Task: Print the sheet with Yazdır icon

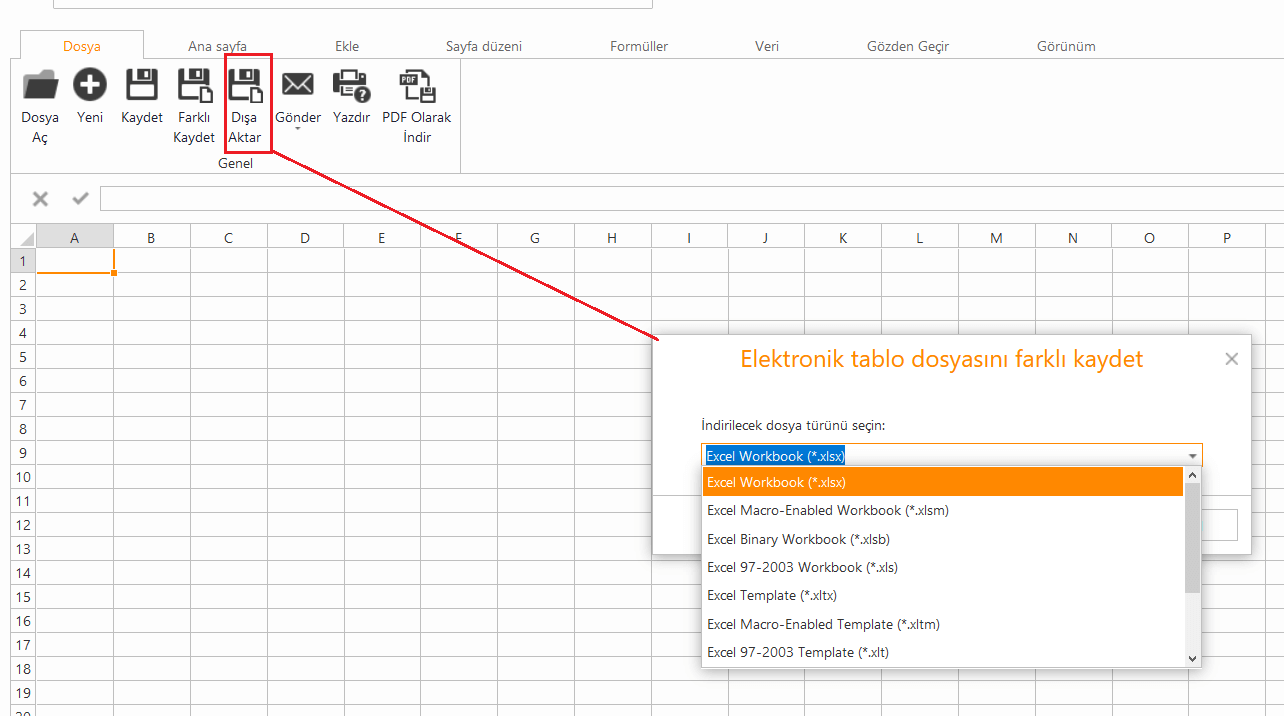Action: tap(351, 86)
